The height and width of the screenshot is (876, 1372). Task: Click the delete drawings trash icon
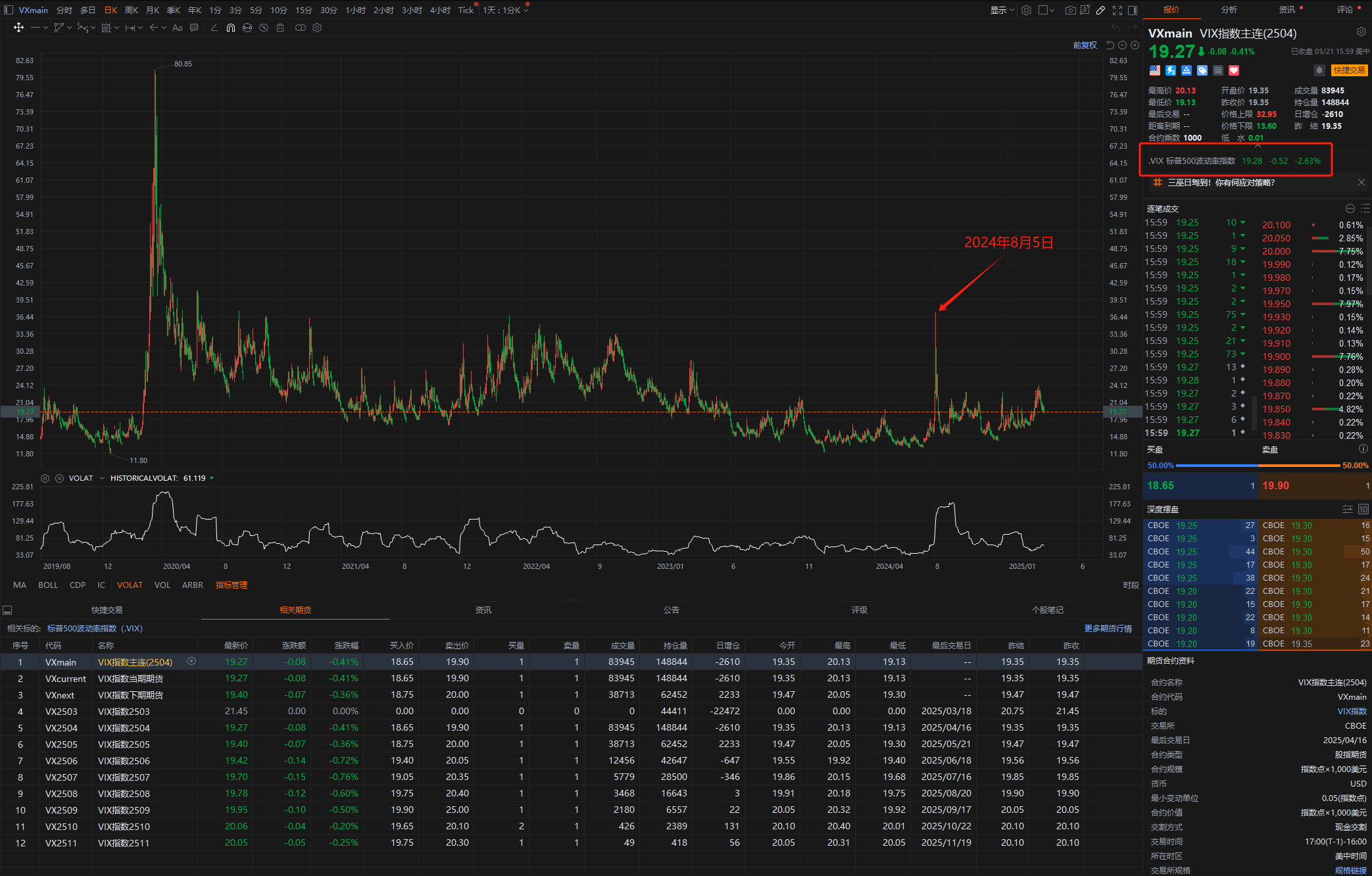point(280,28)
